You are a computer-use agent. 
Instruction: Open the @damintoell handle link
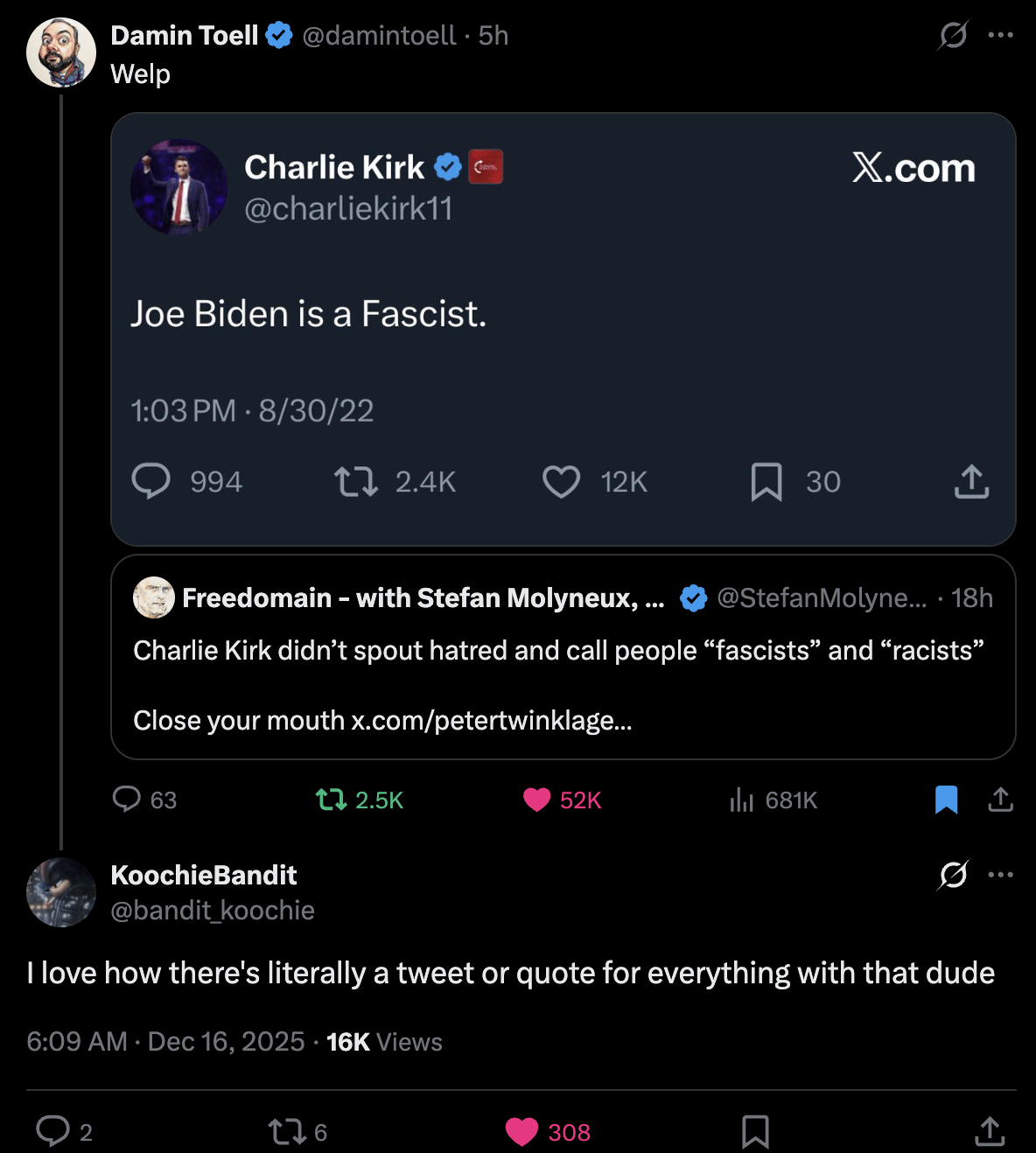379,36
